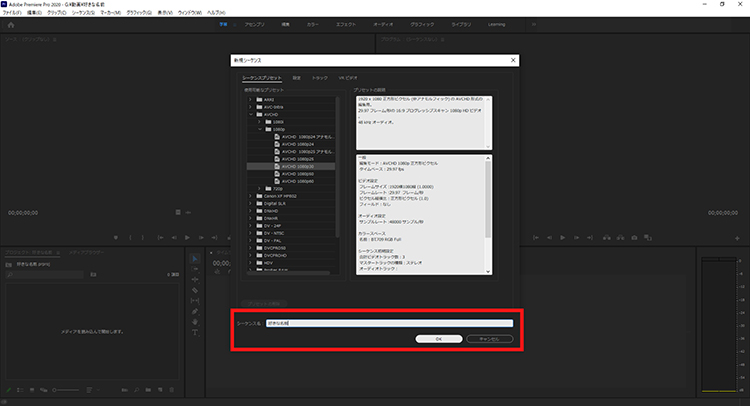Toggle project read-only pencil icon

[x=9, y=390]
